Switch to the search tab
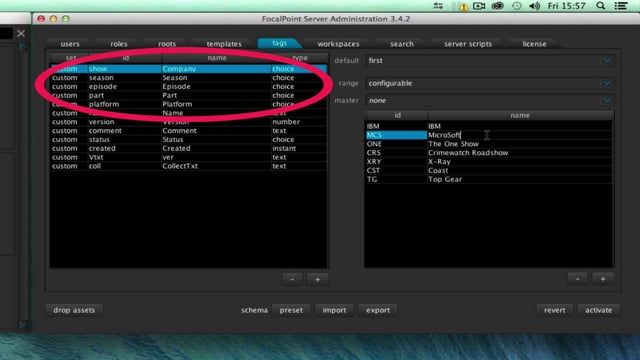This screenshot has width=640, height=360. [402, 44]
